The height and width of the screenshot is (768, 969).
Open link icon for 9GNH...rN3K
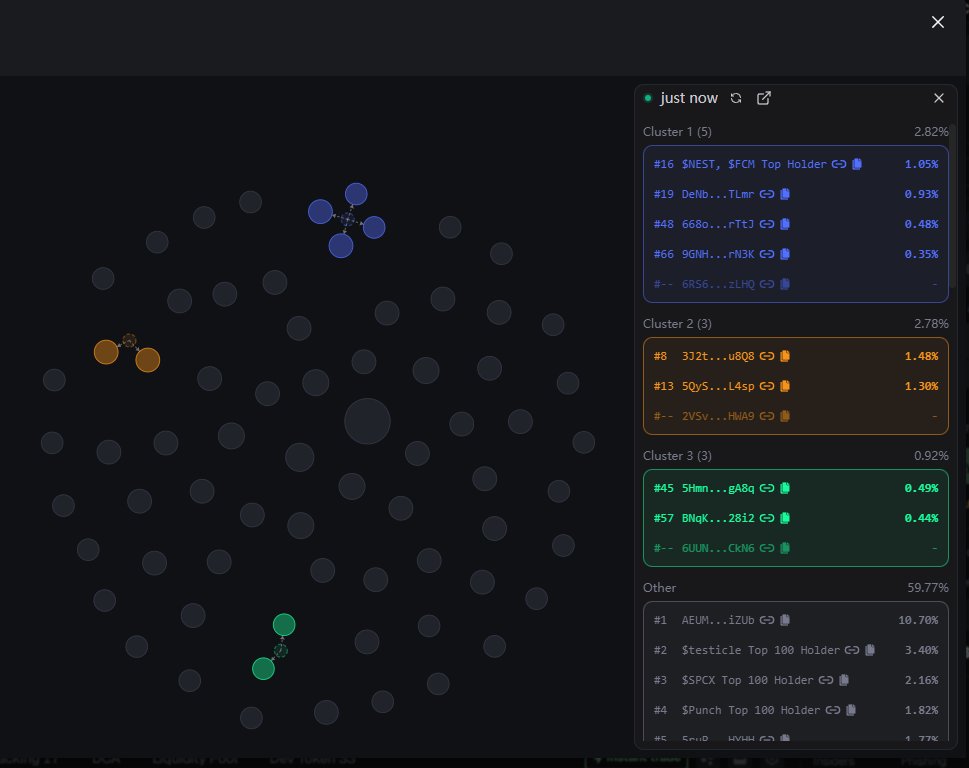(x=767, y=254)
